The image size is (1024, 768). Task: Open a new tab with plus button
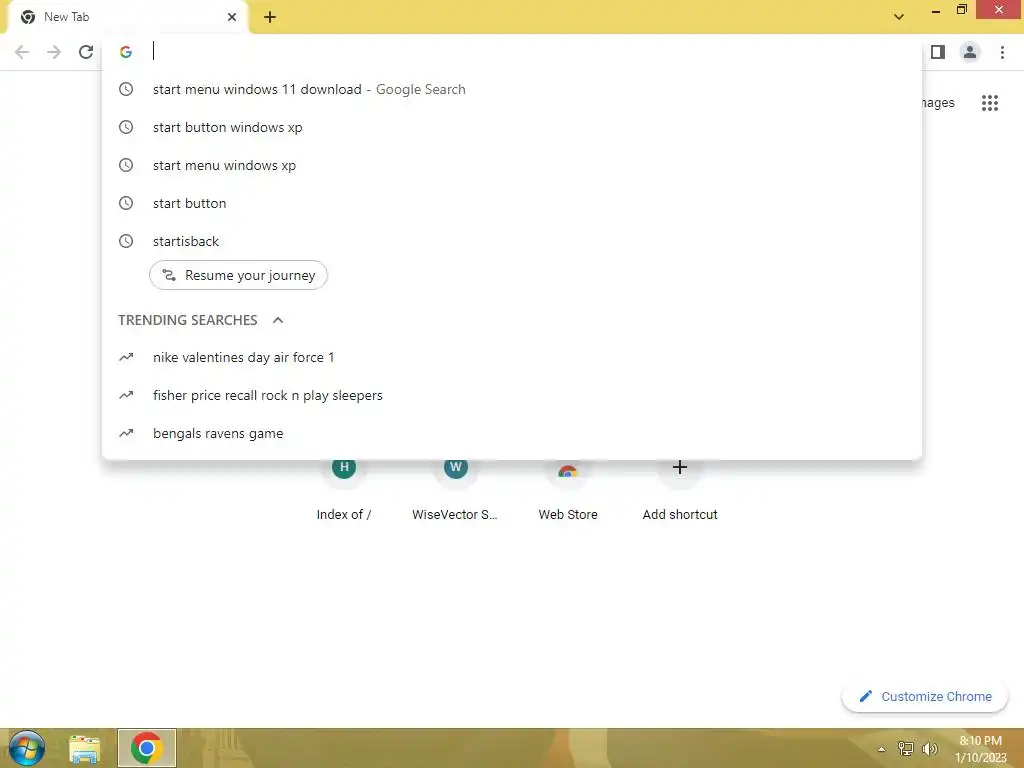pyautogui.click(x=270, y=17)
